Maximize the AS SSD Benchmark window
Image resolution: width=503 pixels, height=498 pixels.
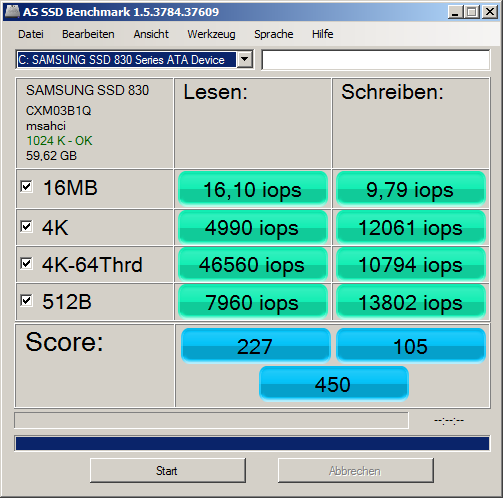(x=472, y=12)
